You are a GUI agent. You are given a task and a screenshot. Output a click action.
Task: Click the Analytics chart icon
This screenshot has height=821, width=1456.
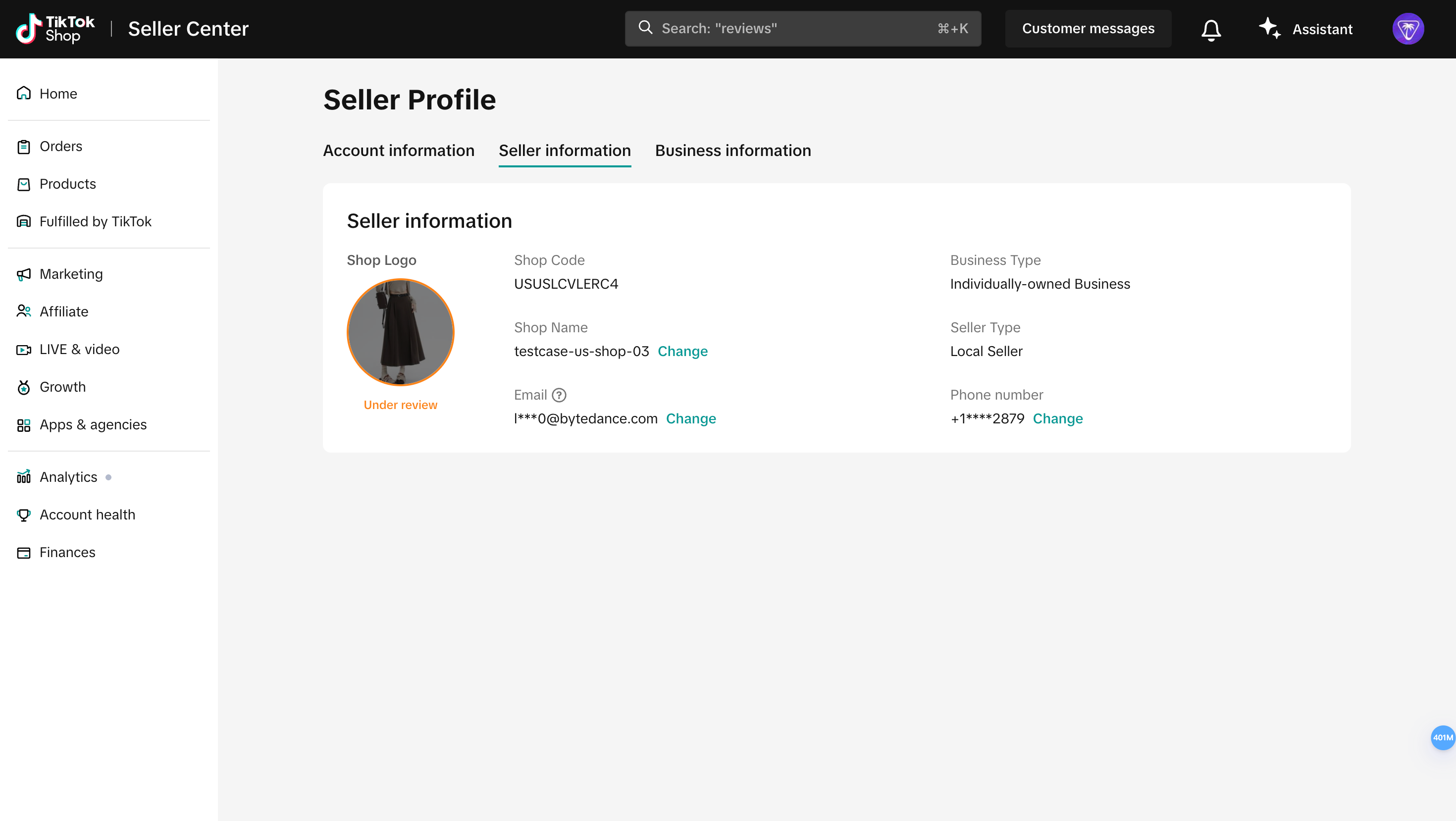pos(24,477)
